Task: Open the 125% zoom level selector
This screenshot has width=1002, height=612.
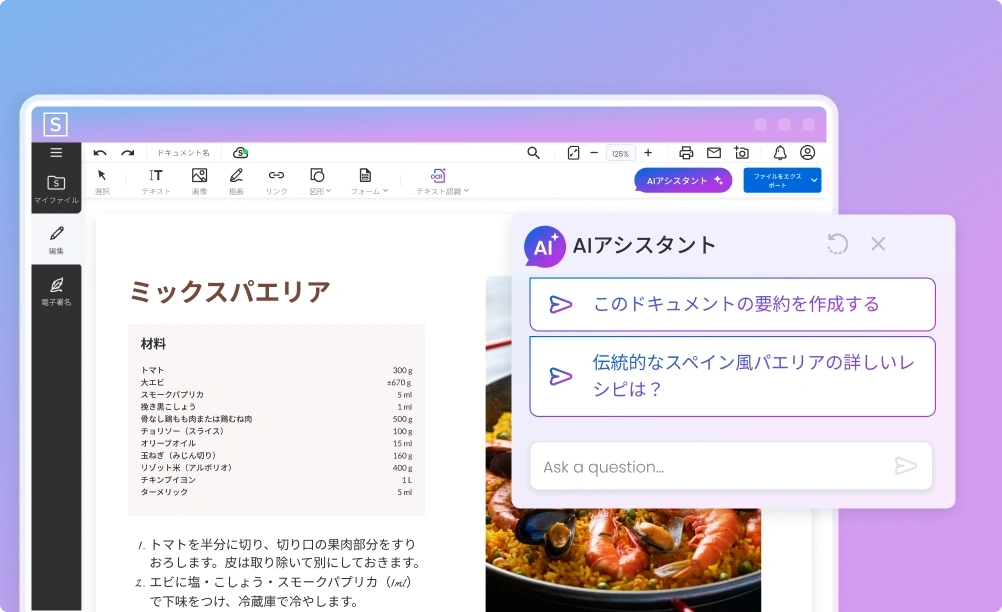Action: [620, 152]
